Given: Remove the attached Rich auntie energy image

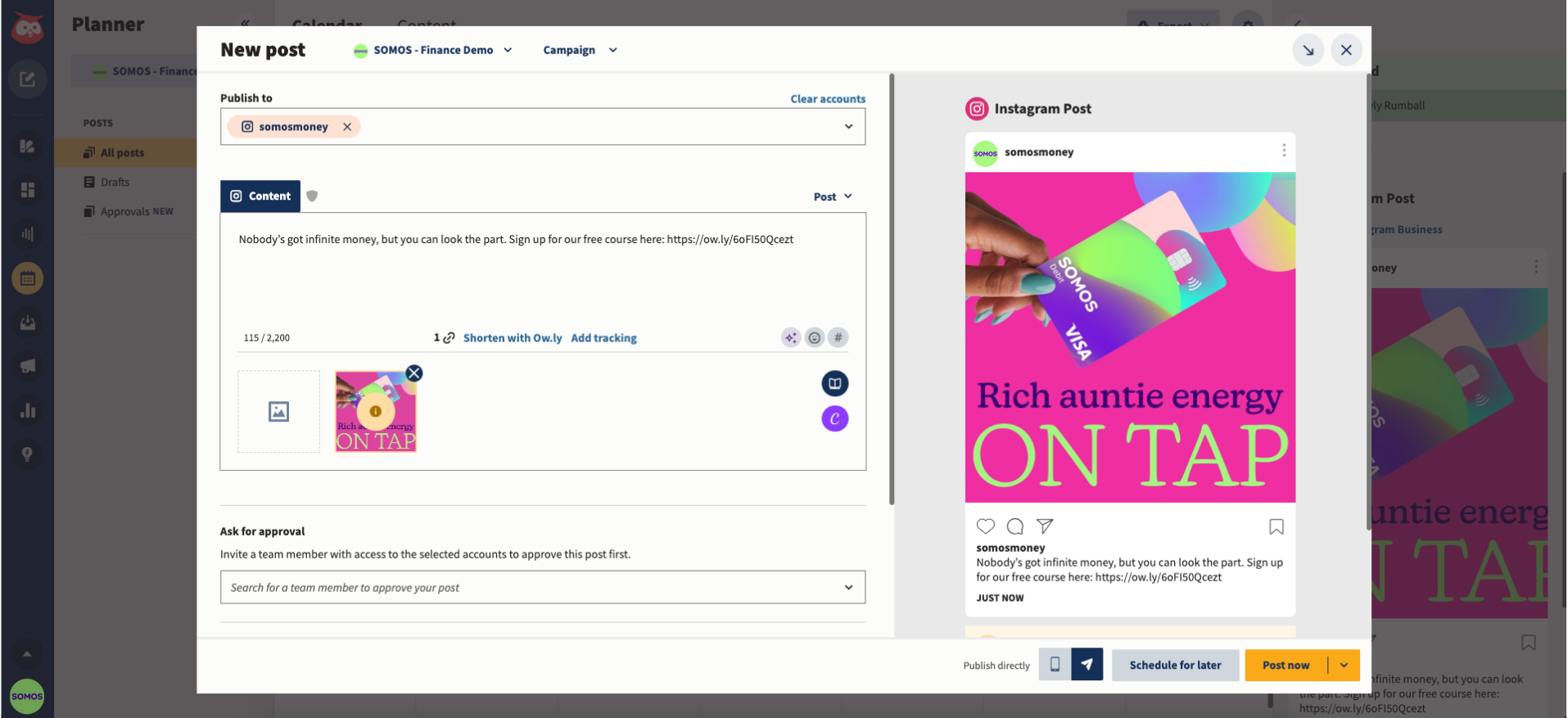Looking at the screenshot, I should click(414, 373).
